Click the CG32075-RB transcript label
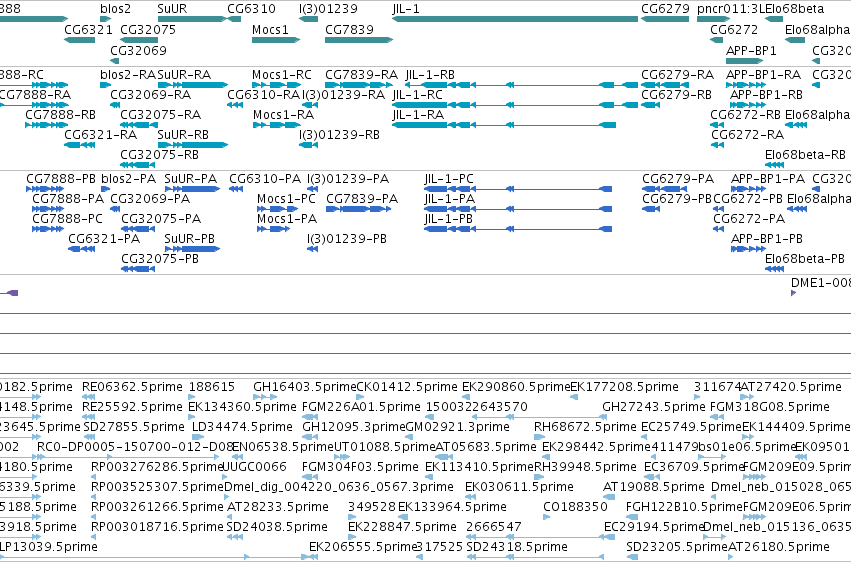Image resolution: width=851 pixels, height=562 pixels. pyautogui.click(x=160, y=155)
